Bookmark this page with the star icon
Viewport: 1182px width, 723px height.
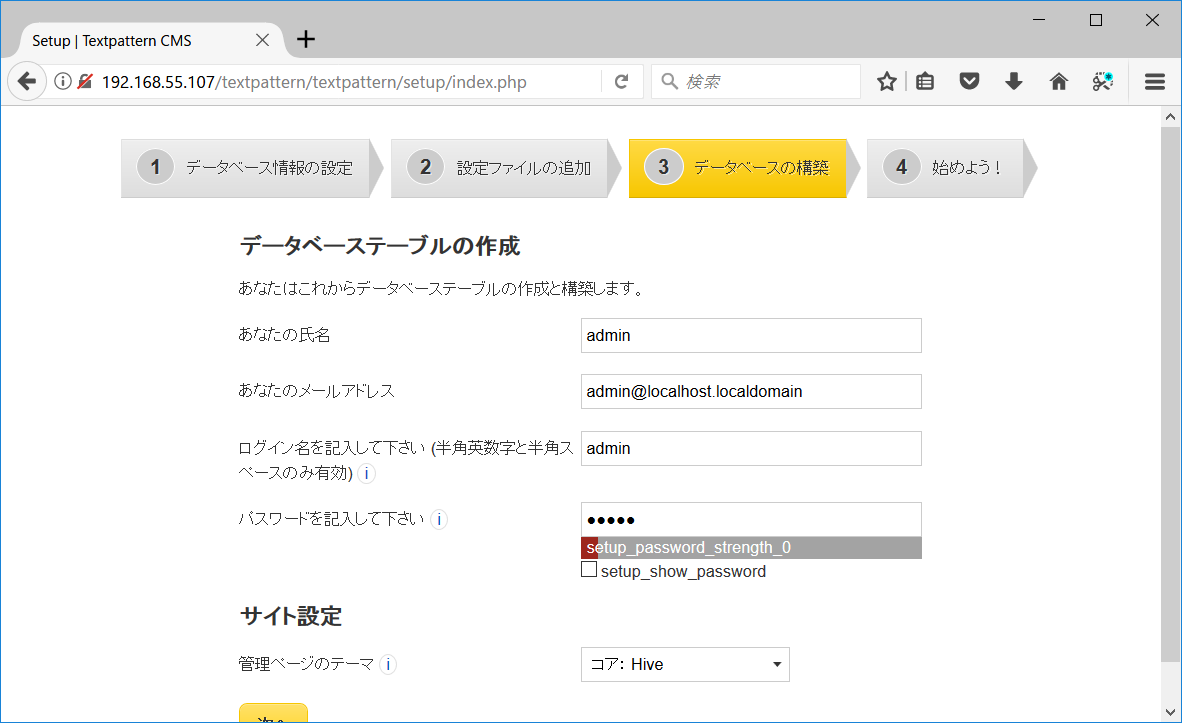click(x=886, y=81)
